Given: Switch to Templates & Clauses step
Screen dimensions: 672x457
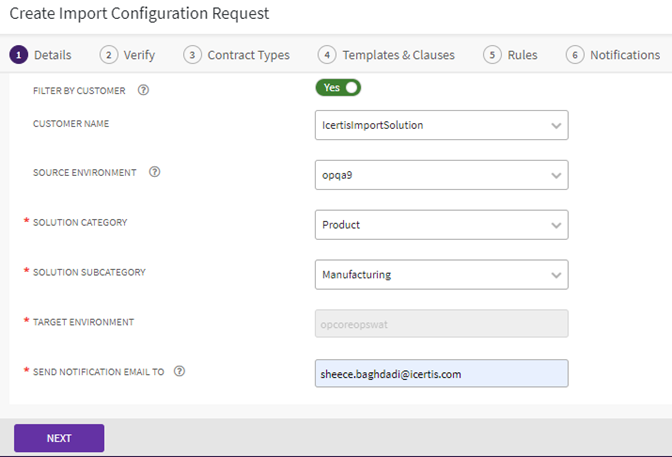Looking at the screenshot, I should 398,55.
